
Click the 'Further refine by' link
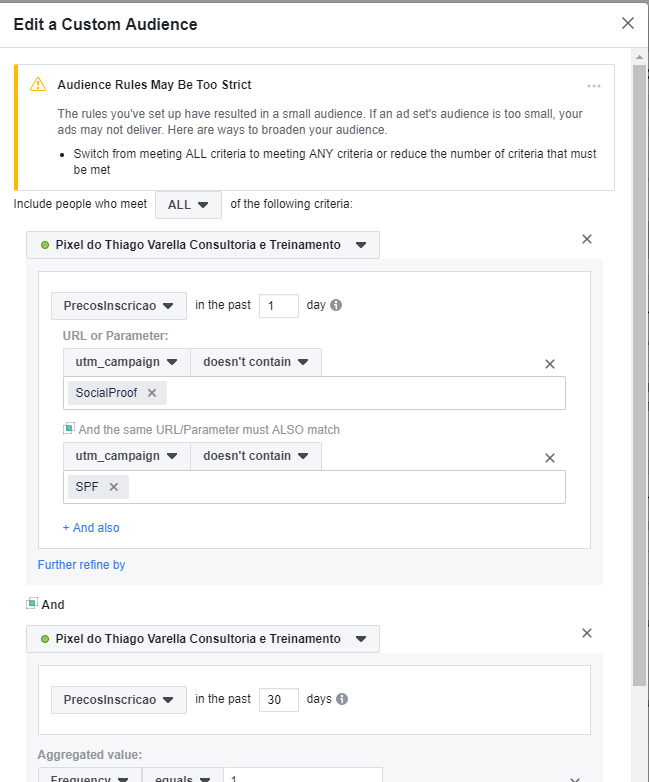point(81,565)
